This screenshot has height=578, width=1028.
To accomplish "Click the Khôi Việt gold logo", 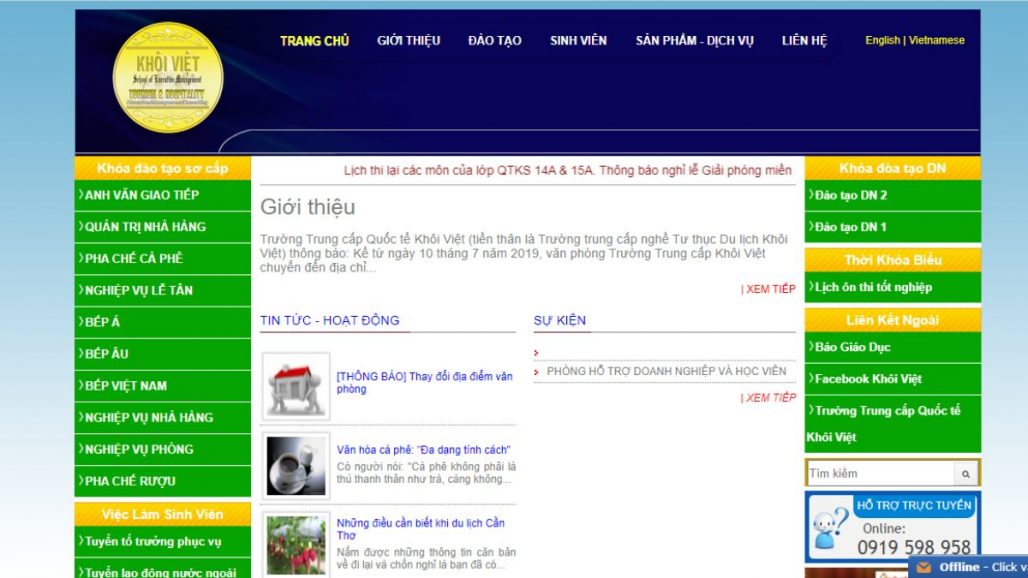I will (x=168, y=77).
